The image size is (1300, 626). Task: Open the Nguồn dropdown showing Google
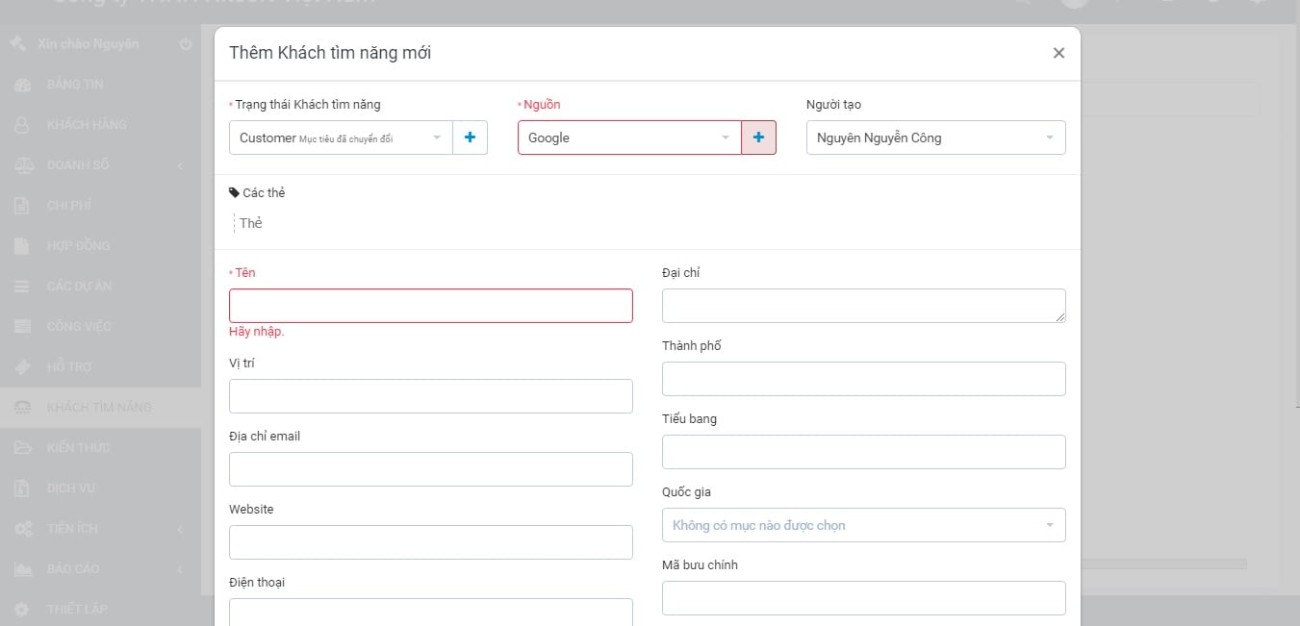tap(629, 138)
